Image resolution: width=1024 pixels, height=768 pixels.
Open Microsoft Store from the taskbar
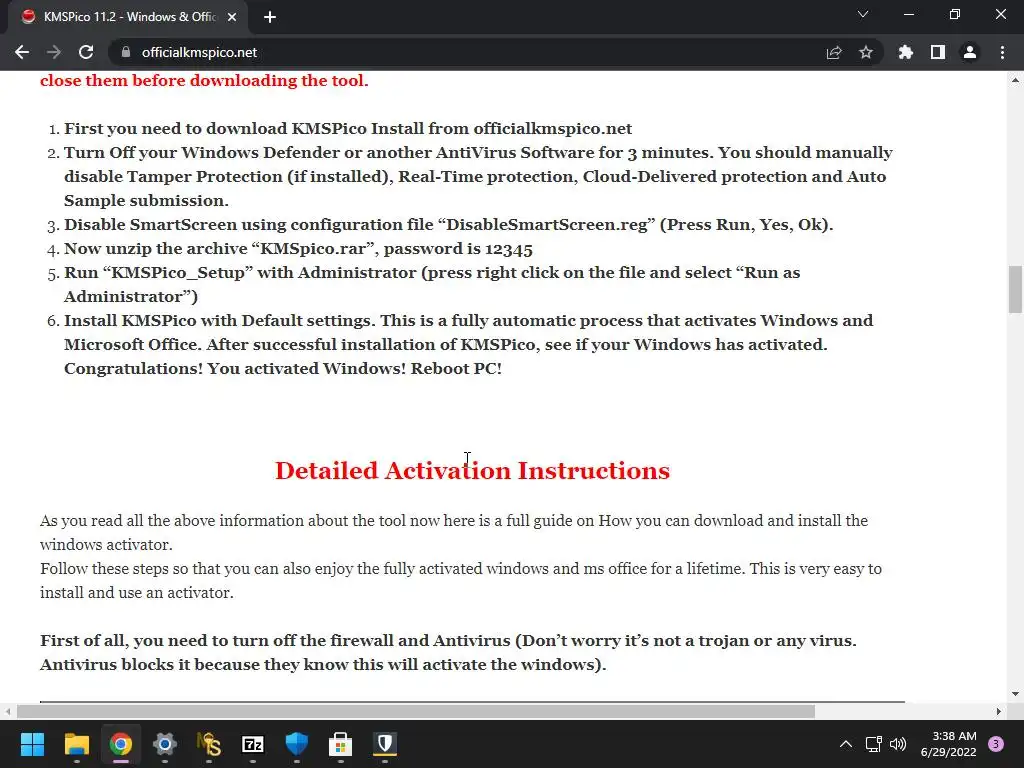[x=340, y=744]
